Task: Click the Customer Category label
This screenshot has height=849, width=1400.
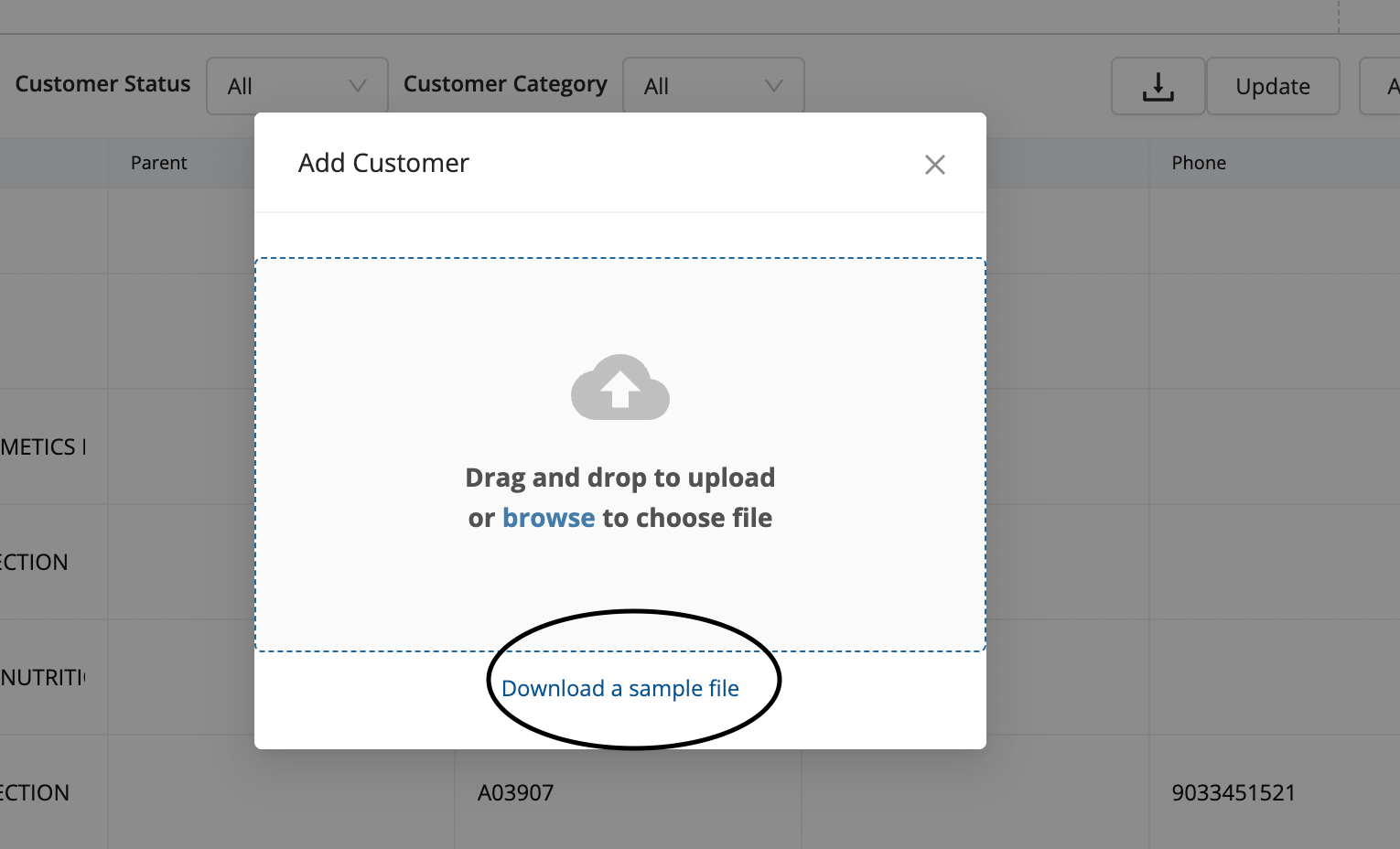Action: (x=505, y=84)
